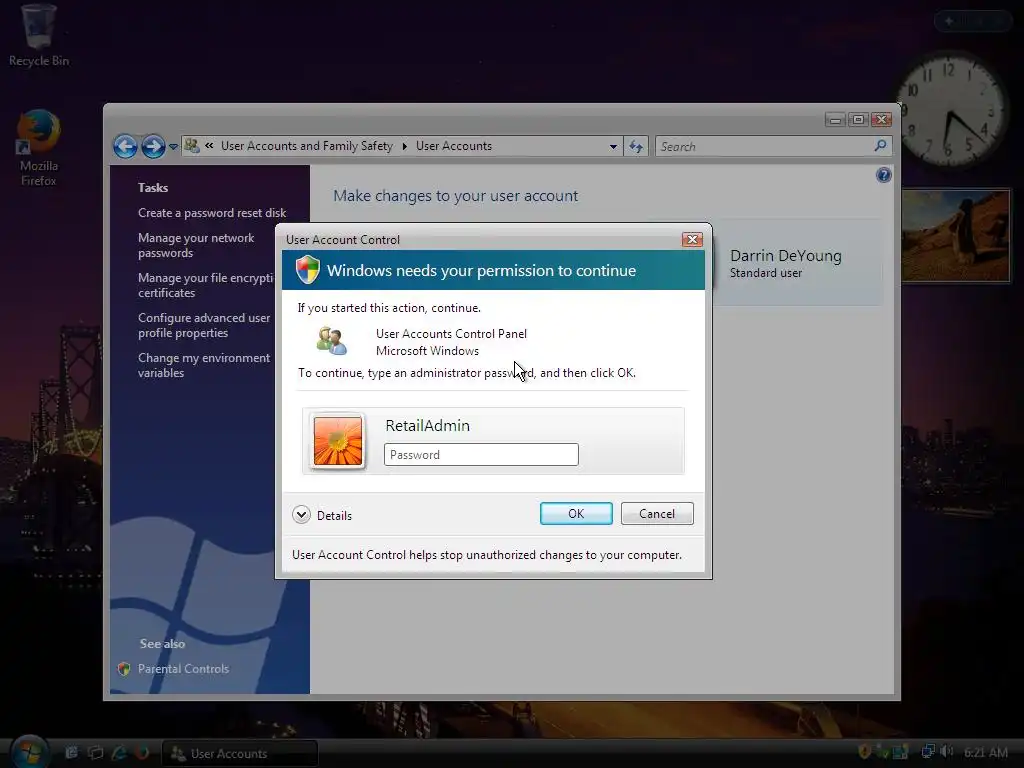Click OK in the User Account Control dialog

(576, 513)
